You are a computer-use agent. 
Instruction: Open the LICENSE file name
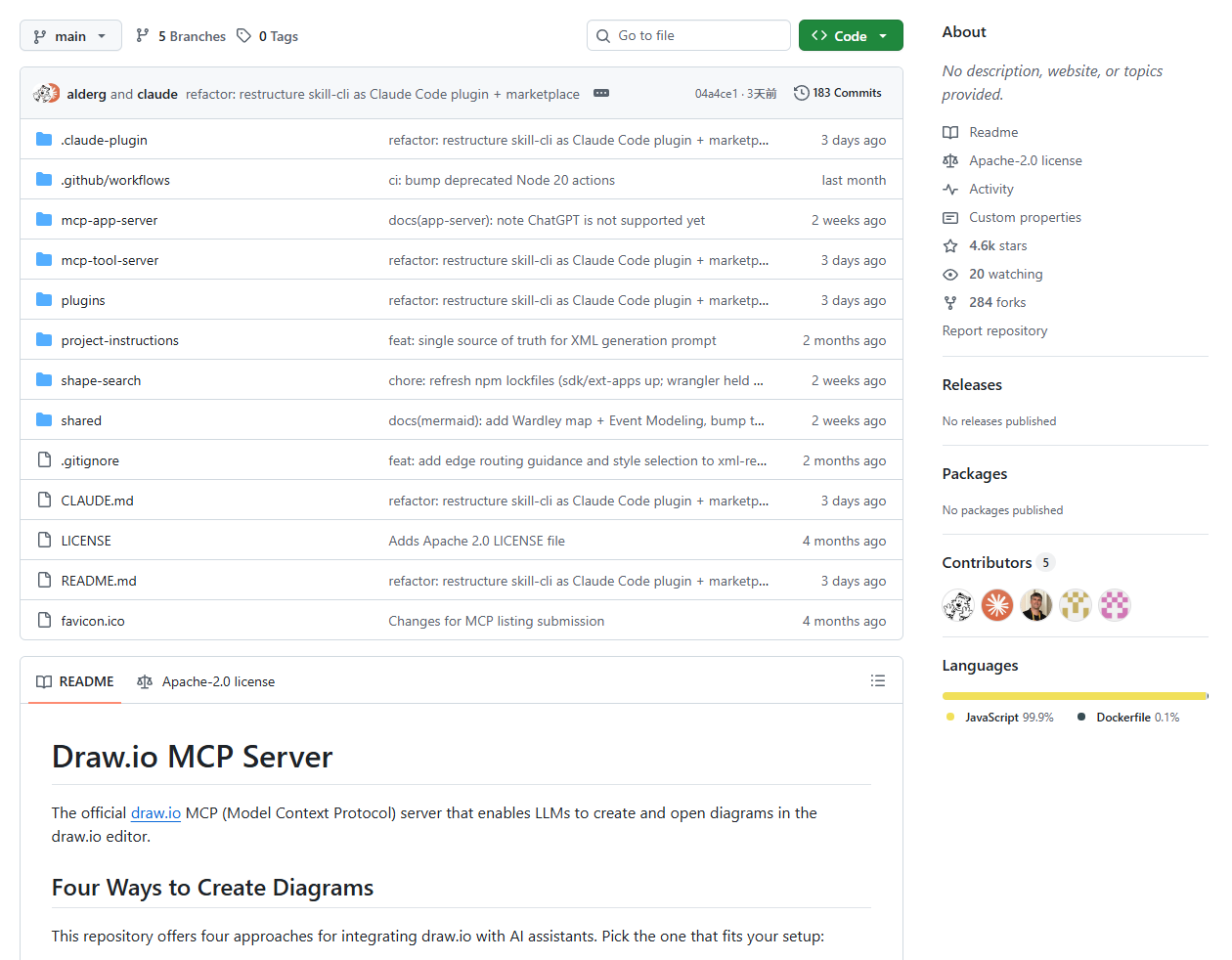[x=86, y=541]
